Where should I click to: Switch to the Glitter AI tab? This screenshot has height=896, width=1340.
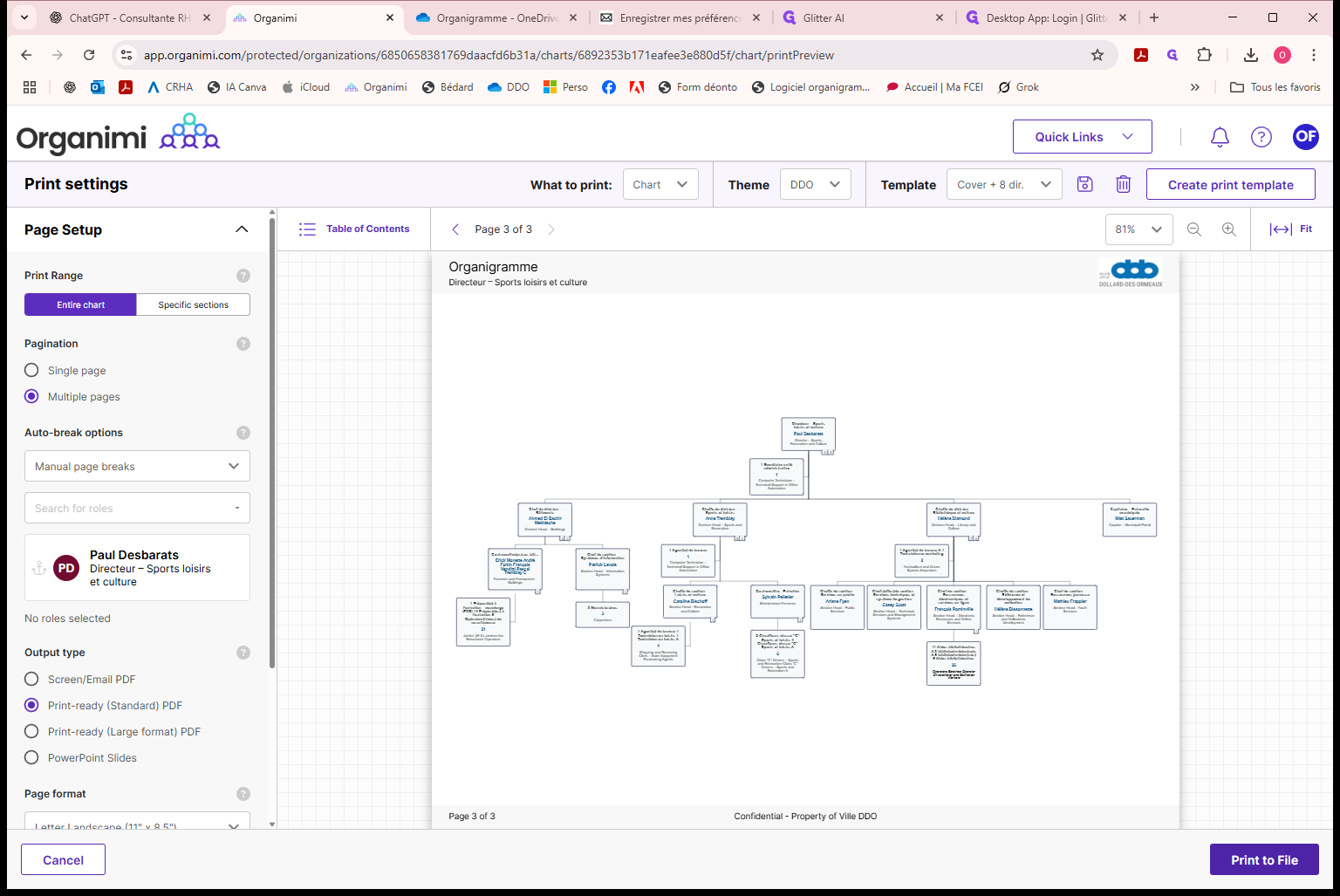coord(864,17)
